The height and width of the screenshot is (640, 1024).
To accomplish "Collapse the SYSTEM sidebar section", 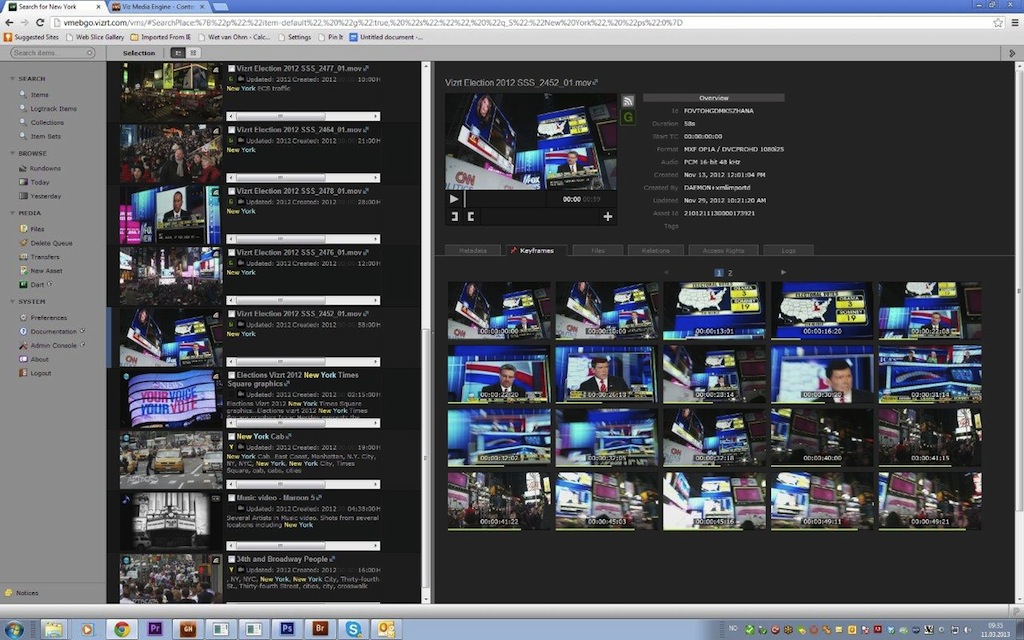I will pyautogui.click(x=12, y=301).
